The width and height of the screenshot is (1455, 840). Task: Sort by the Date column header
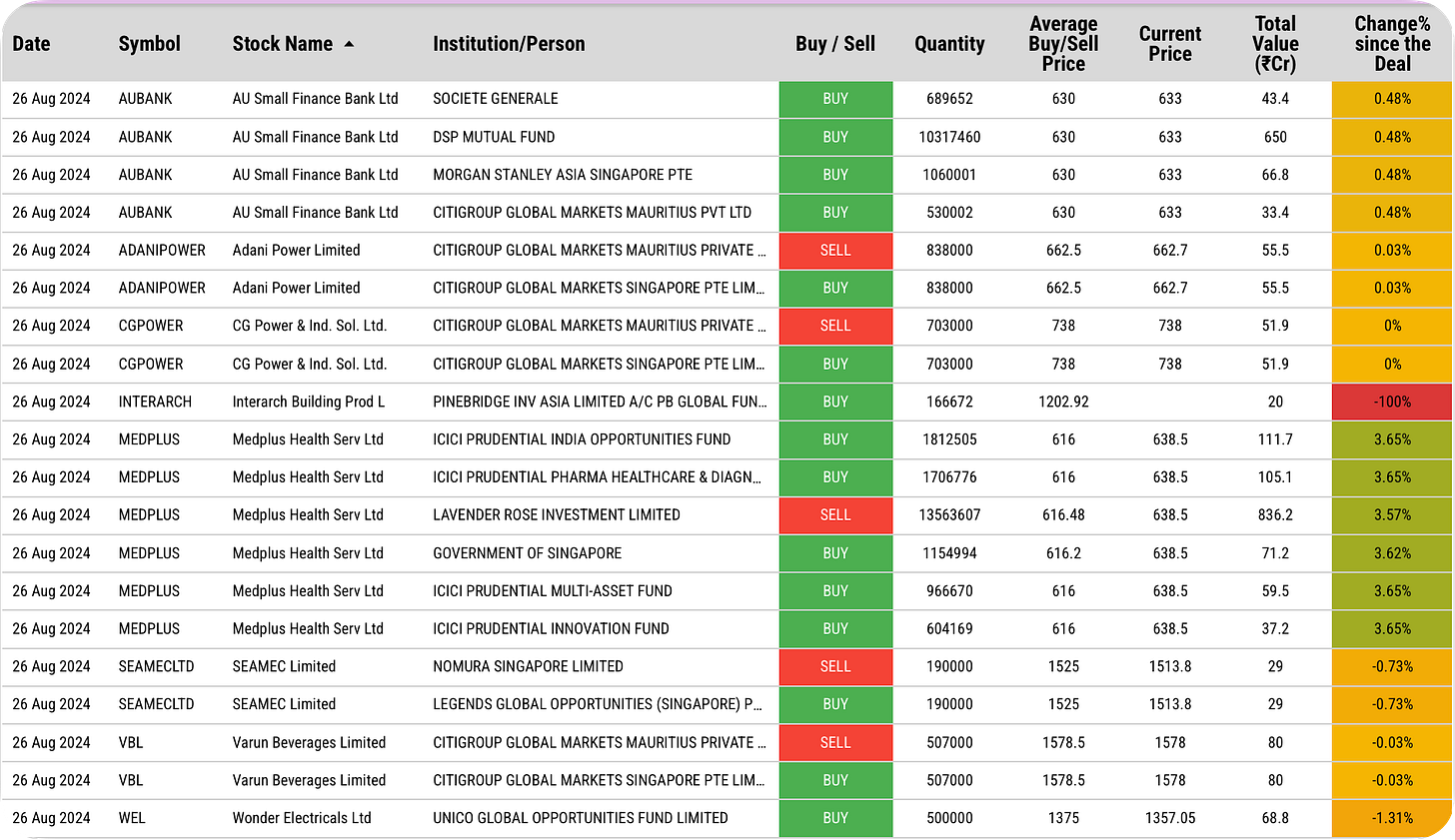tap(31, 44)
